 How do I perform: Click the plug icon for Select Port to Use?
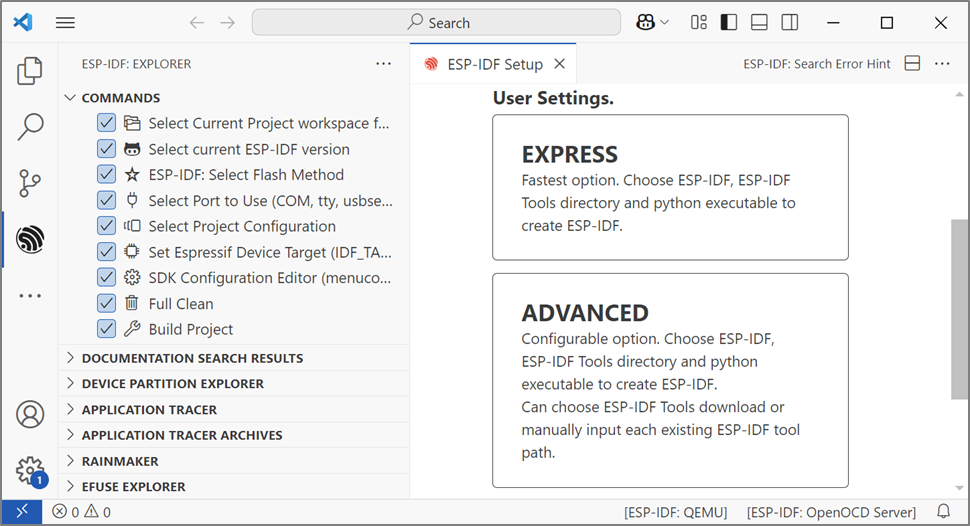[x=132, y=200]
